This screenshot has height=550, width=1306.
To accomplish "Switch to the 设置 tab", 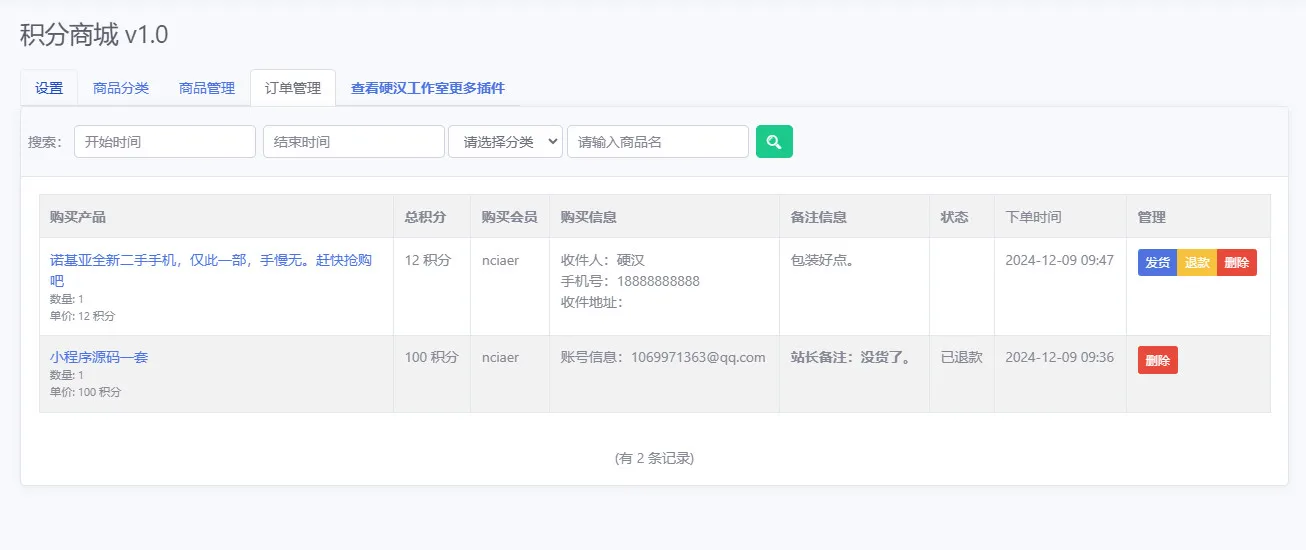I will (x=49, y=88).
